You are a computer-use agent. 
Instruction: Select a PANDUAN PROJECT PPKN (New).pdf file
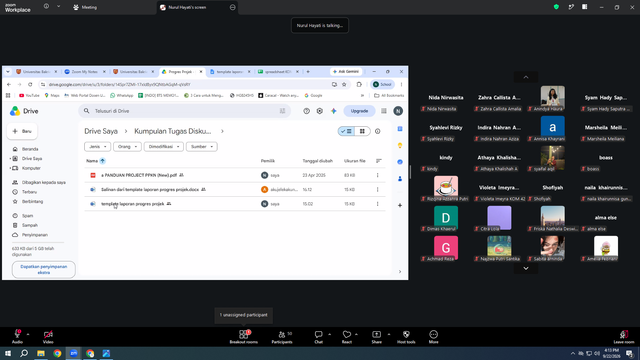[235, 175]
